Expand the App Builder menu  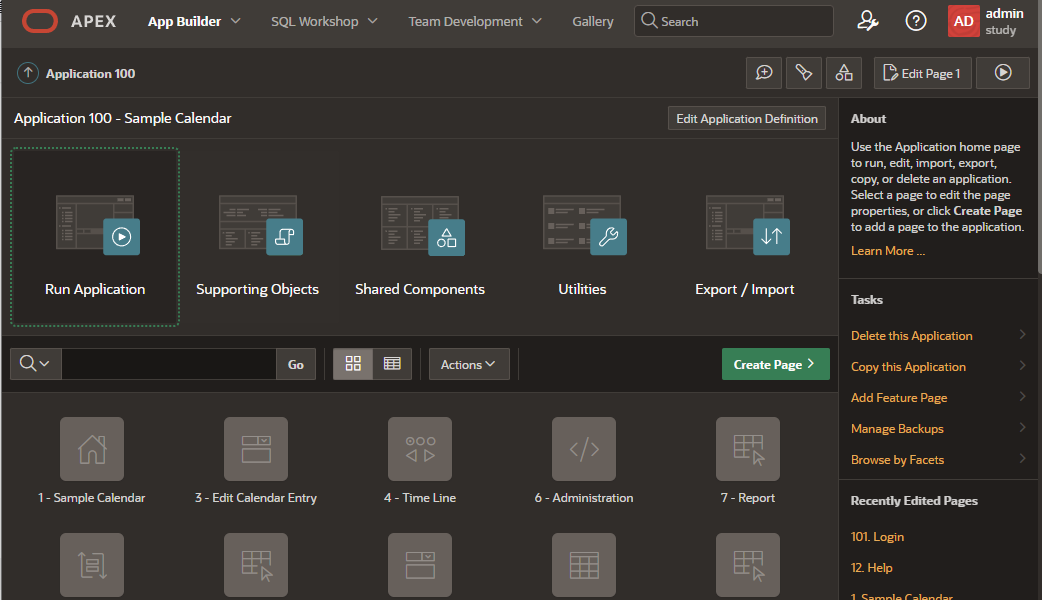[x=194, y=21]
